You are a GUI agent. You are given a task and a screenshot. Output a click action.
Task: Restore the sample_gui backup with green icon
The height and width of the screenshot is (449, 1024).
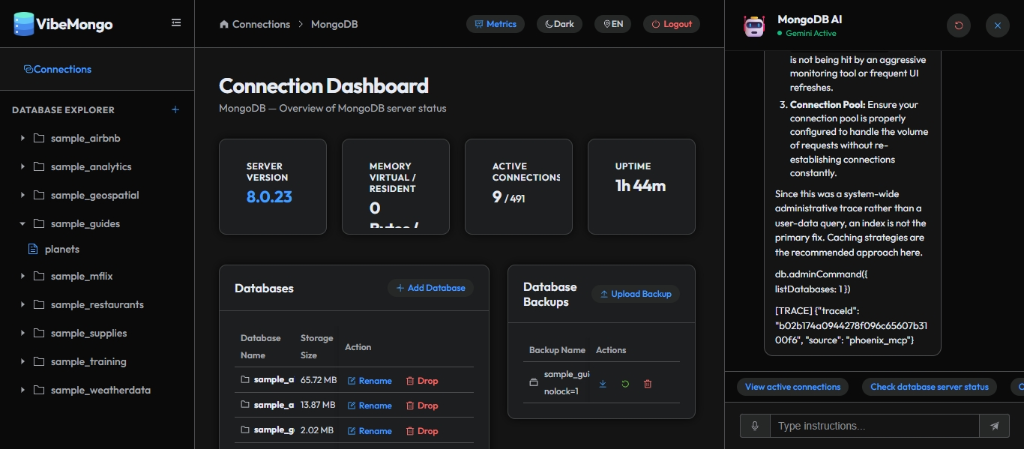(x=625, y=384)
